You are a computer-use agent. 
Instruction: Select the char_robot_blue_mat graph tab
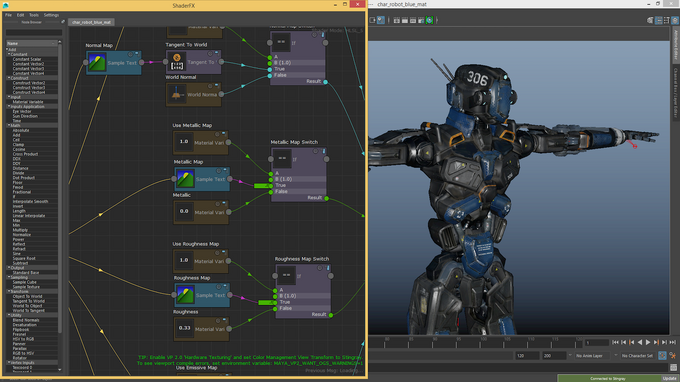[x=91, y=22]
